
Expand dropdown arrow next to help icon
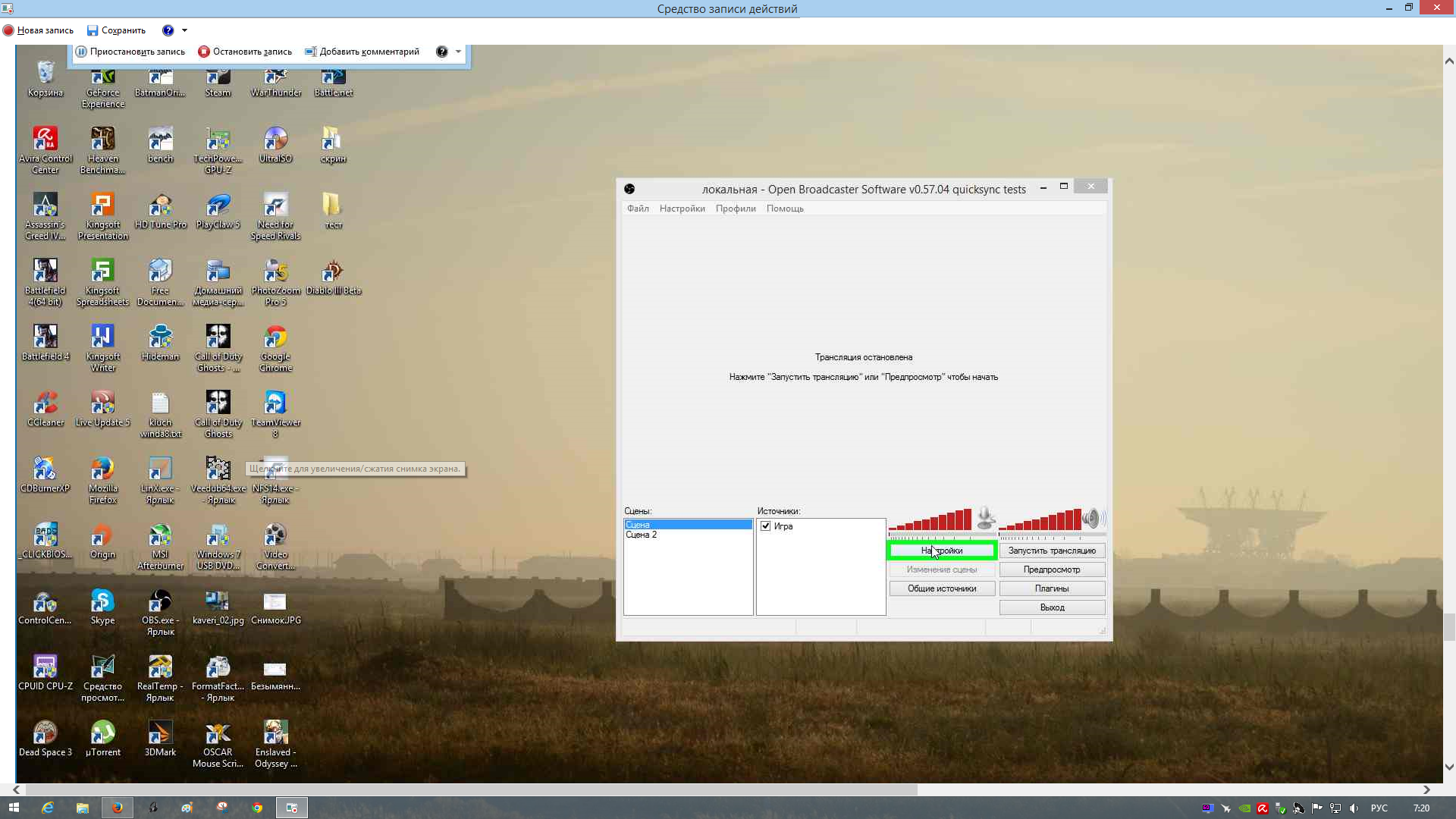[184, 30]
